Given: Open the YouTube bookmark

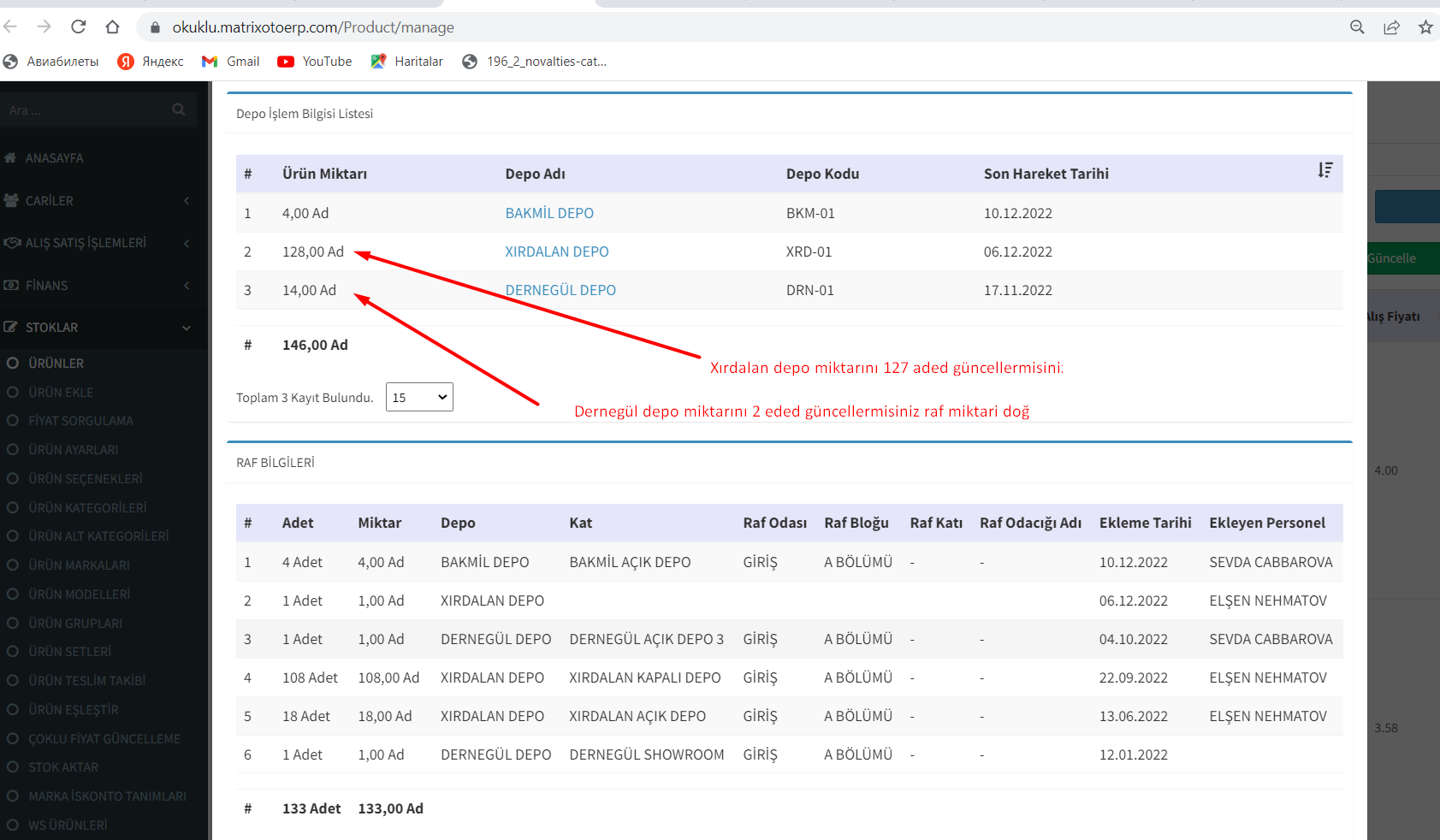Looking at the screenshot, I should click(315, 62).
